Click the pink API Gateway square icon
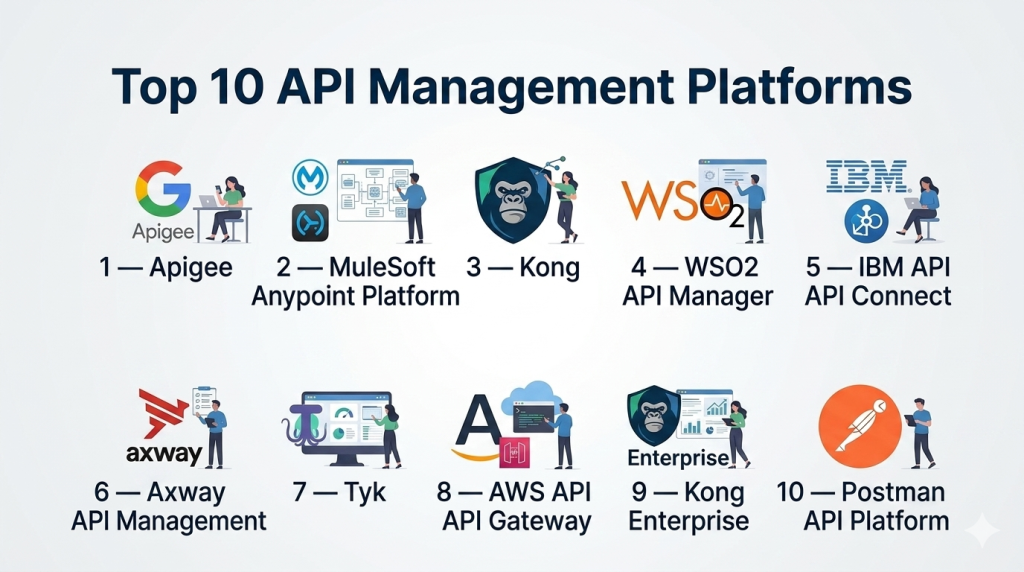Screen dimensions: 1024x572 pos(514,453)
